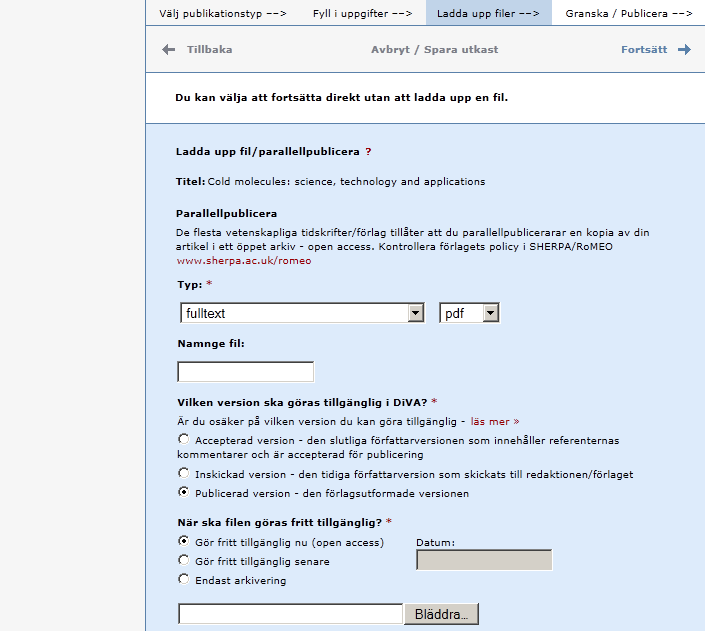Open www.sherpa.ac.uk/romeo link
This screenshot has height=631, width=705.
point(244,261)
